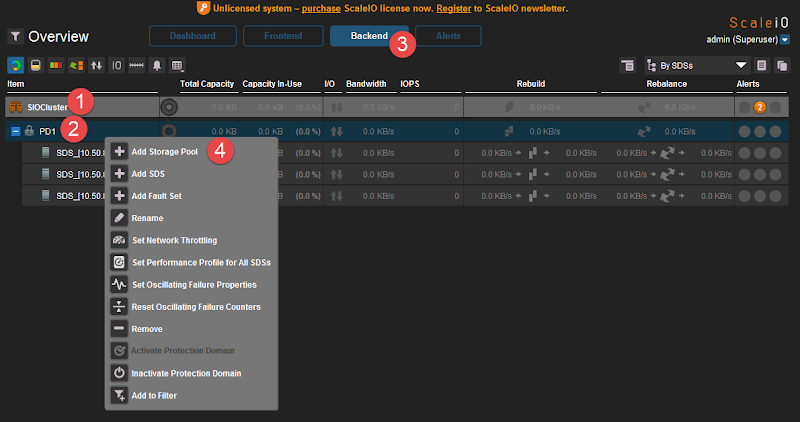Viewport: 800px width, 422px height.
Task: Click the gauge icon for Set Network Throttling
Action: point(119,240)
